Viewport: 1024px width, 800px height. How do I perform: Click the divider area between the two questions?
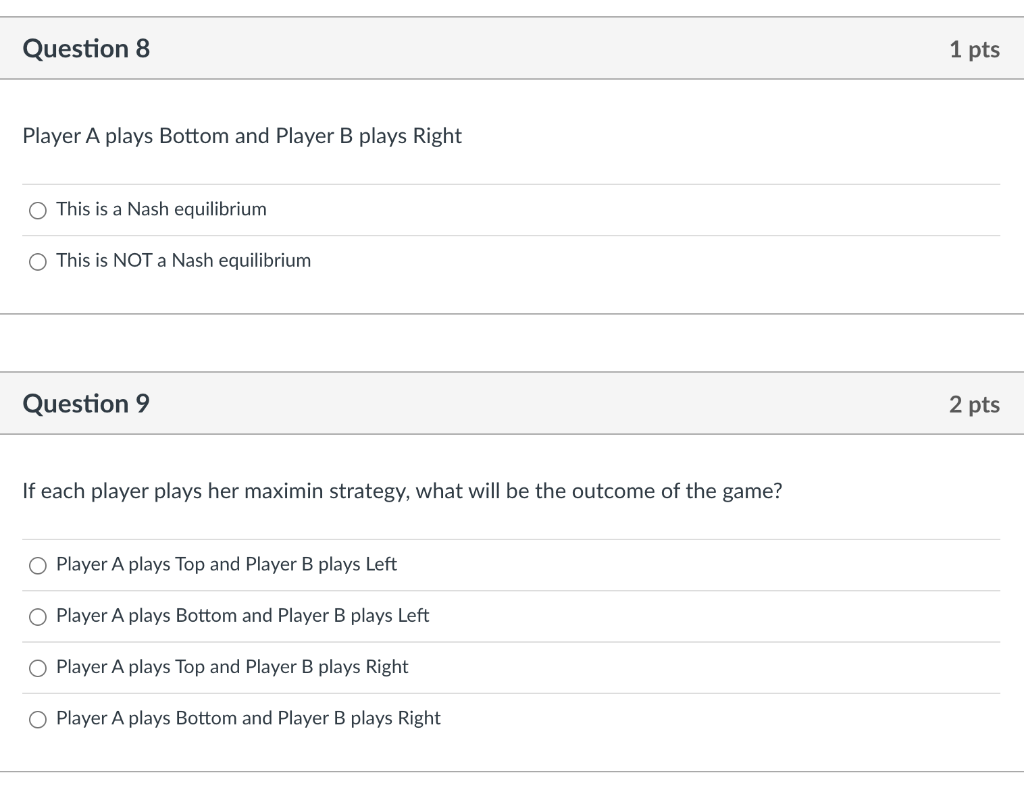point(512,345)
